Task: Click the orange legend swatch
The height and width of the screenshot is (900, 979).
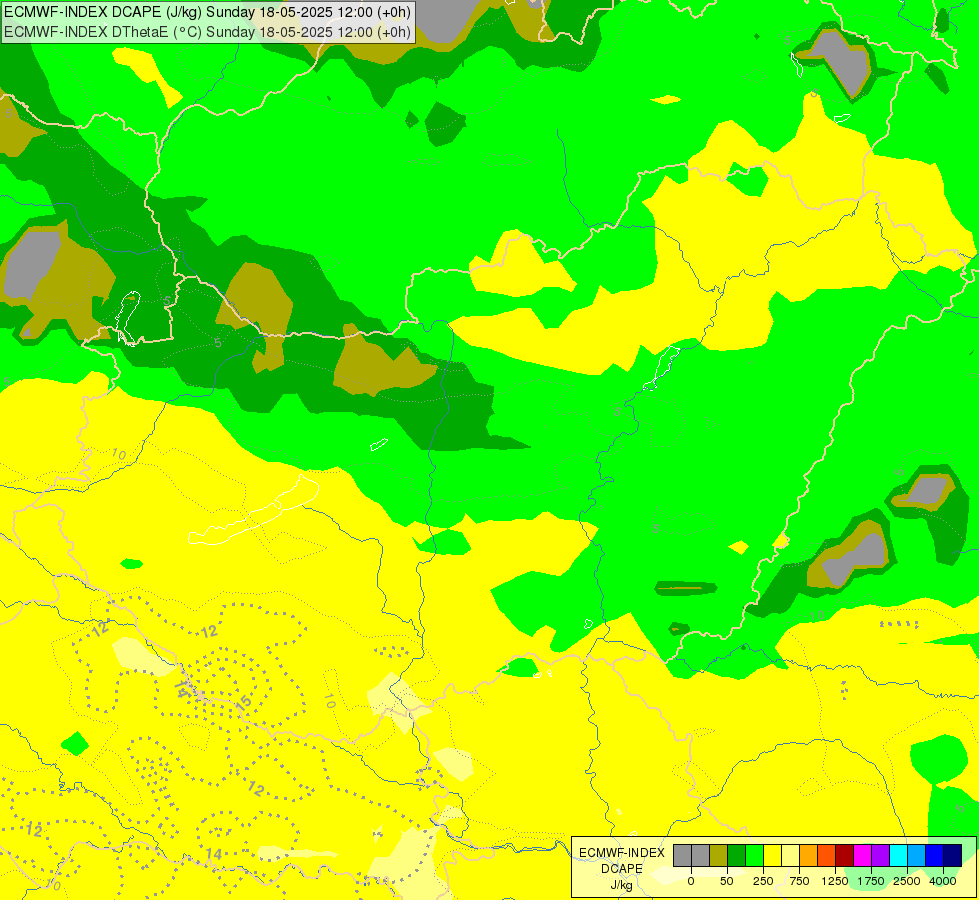Action: [x=809, y=856]
